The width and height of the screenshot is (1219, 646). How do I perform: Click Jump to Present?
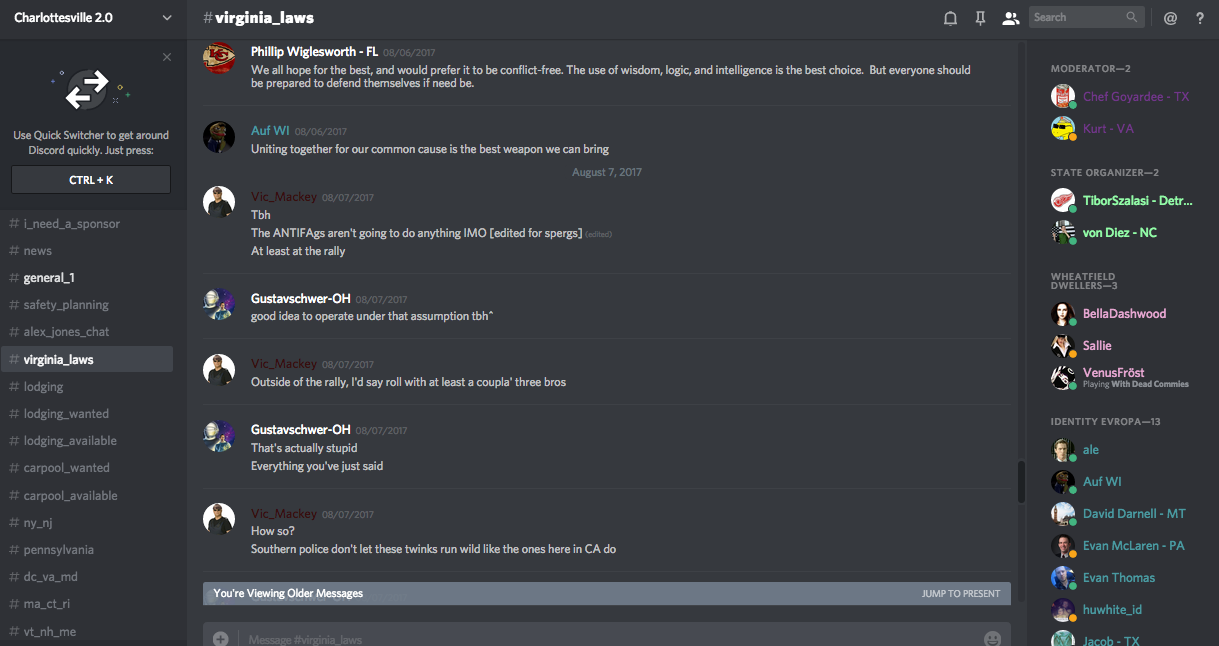click(960, 594)
